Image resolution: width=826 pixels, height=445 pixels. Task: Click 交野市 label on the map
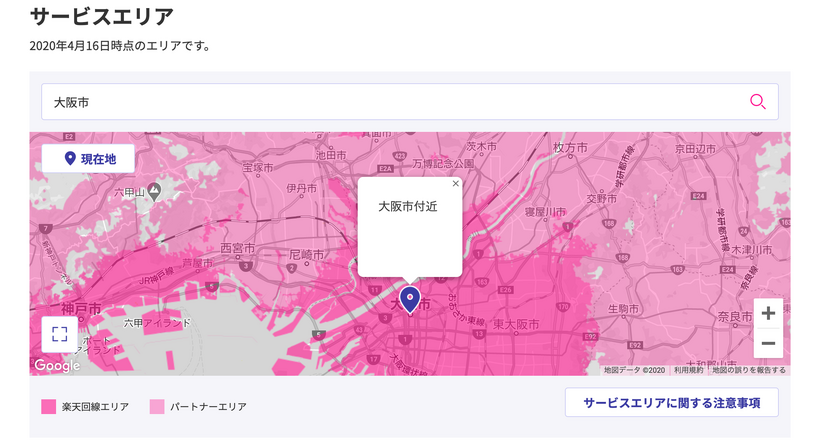pos(602,199)
